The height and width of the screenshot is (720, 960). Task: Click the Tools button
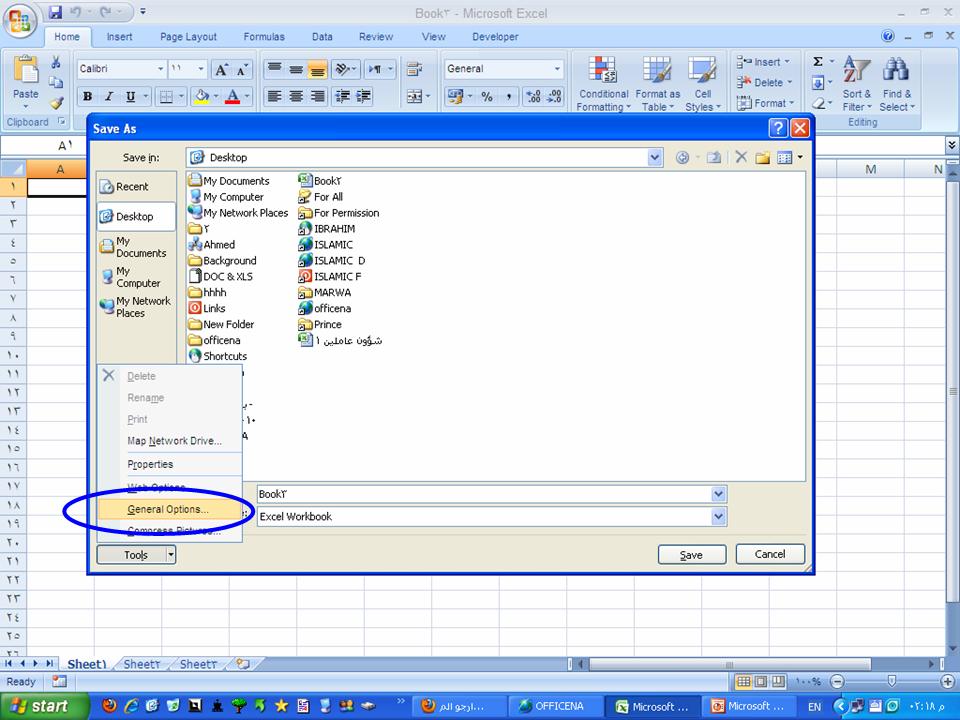coord(136,555)
